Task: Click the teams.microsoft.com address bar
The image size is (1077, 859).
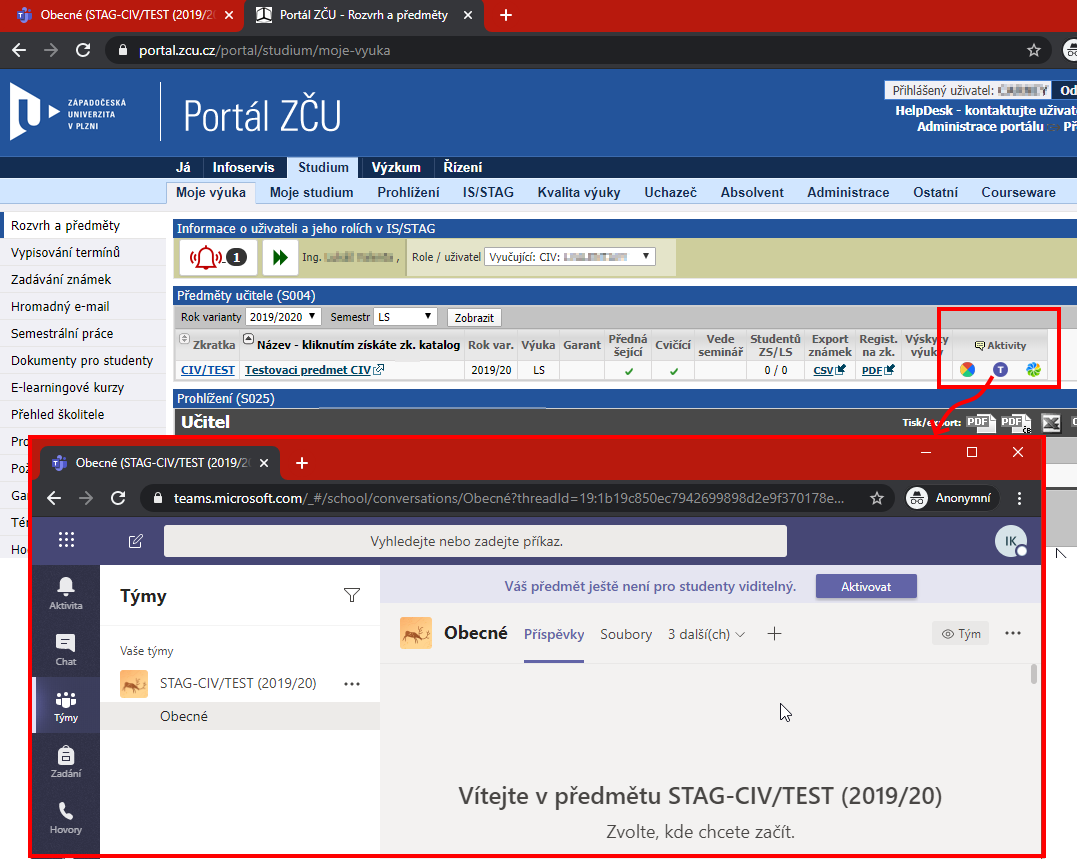Action: (509, 498)
